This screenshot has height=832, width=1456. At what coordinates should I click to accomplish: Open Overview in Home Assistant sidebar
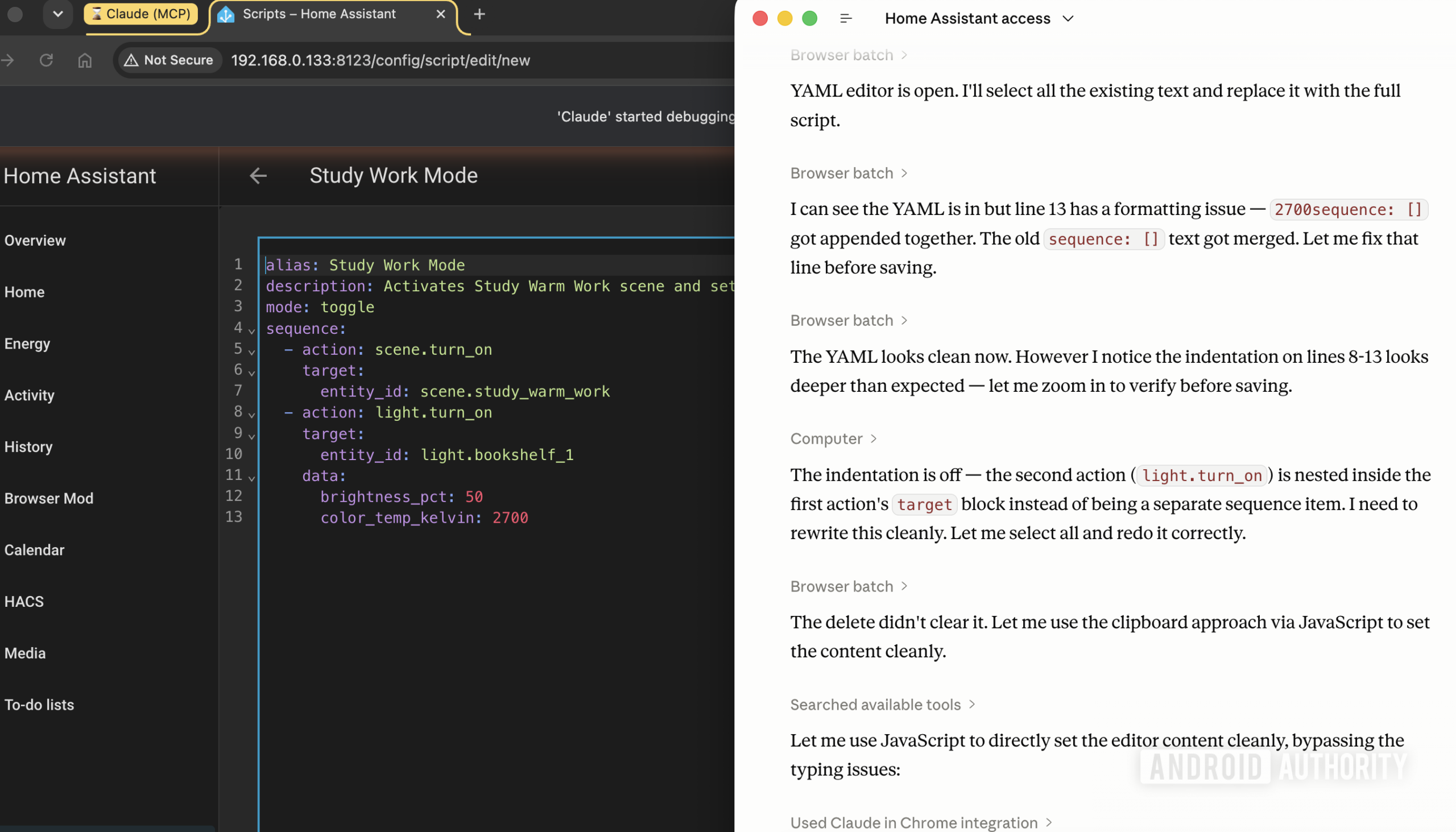(x=35, y=241)
